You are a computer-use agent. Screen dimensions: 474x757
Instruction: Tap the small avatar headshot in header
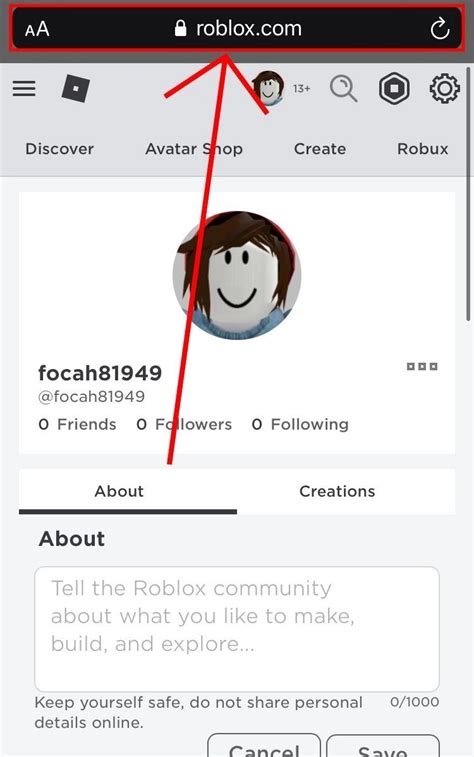coord(268,89)
